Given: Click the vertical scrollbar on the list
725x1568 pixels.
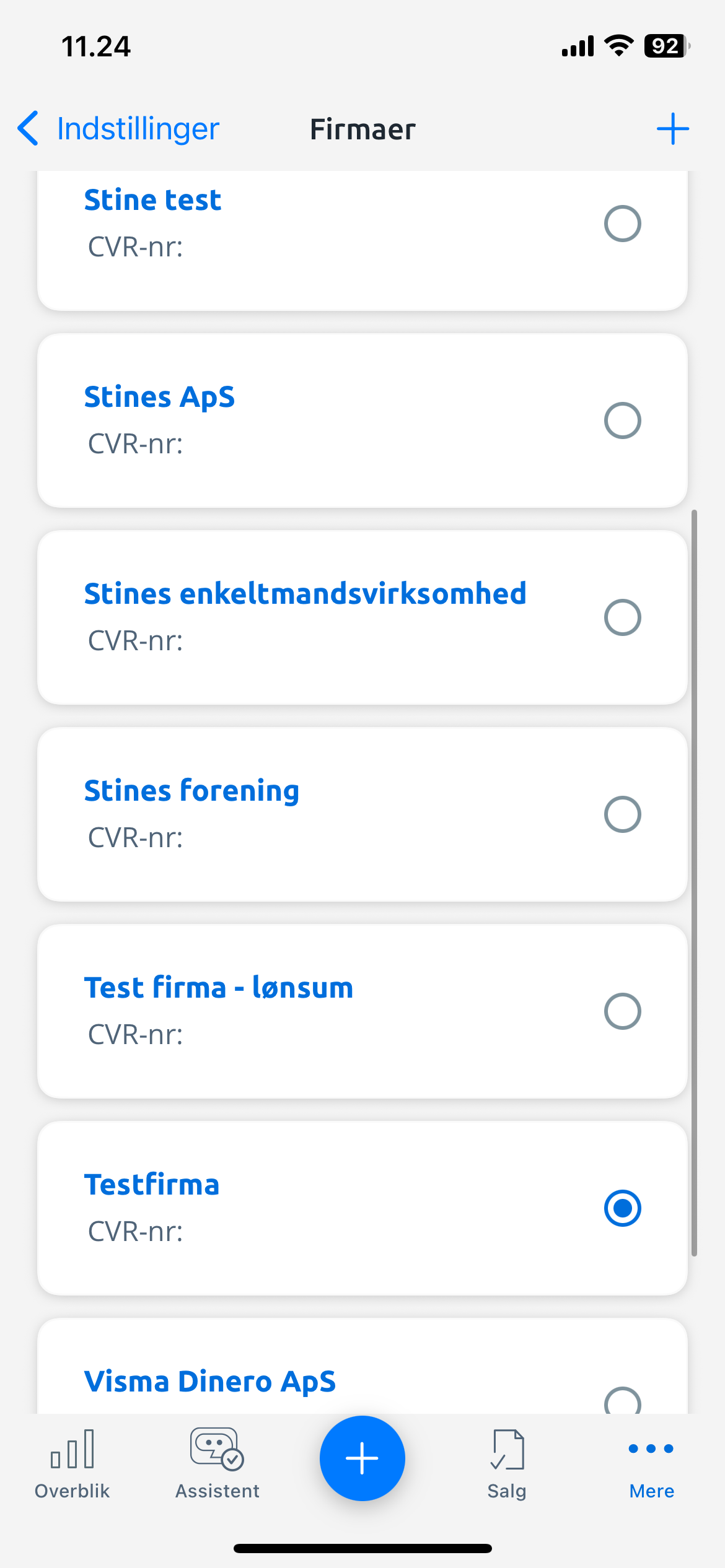Looking at the screenshot, I should 694,883.
